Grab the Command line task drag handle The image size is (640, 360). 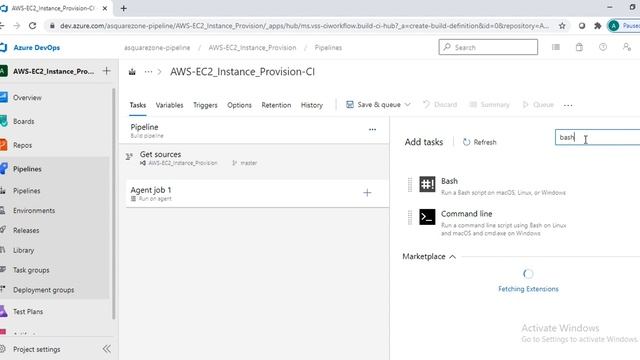coord(410,217)
